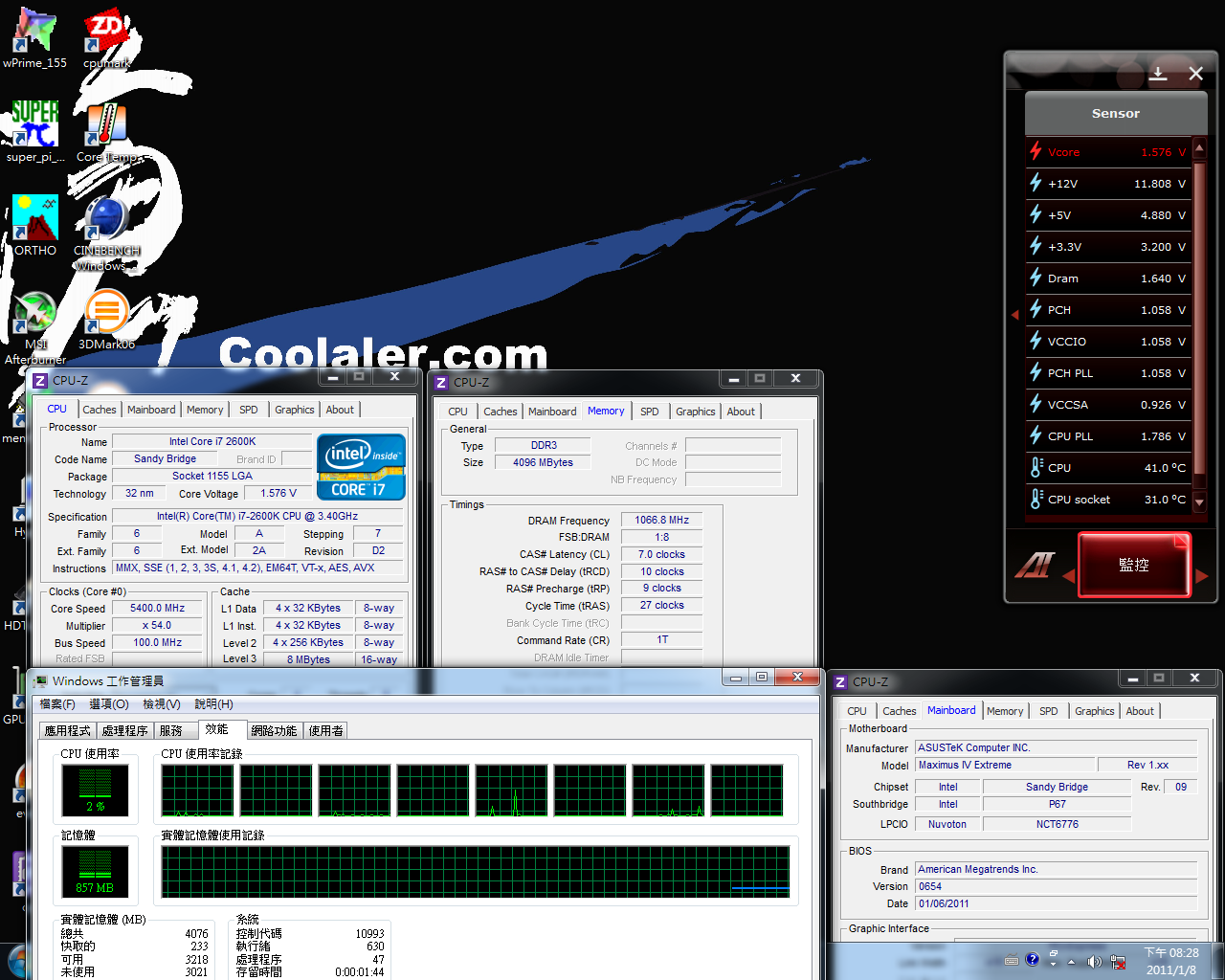This screenshot has width=1225, height=980.
Task: Switch to 應用程式 tab in Task Manager
Action: [x=68, y=731]
